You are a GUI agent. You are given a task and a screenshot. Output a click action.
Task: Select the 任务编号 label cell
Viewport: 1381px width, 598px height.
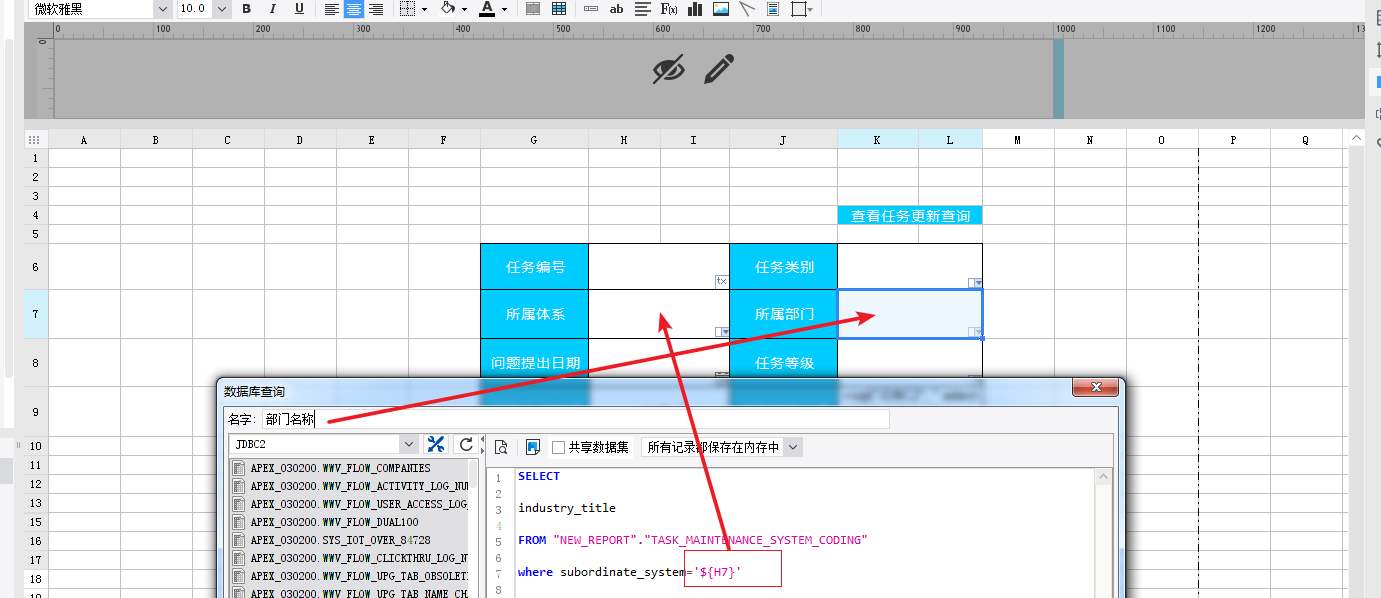[534, 267]
